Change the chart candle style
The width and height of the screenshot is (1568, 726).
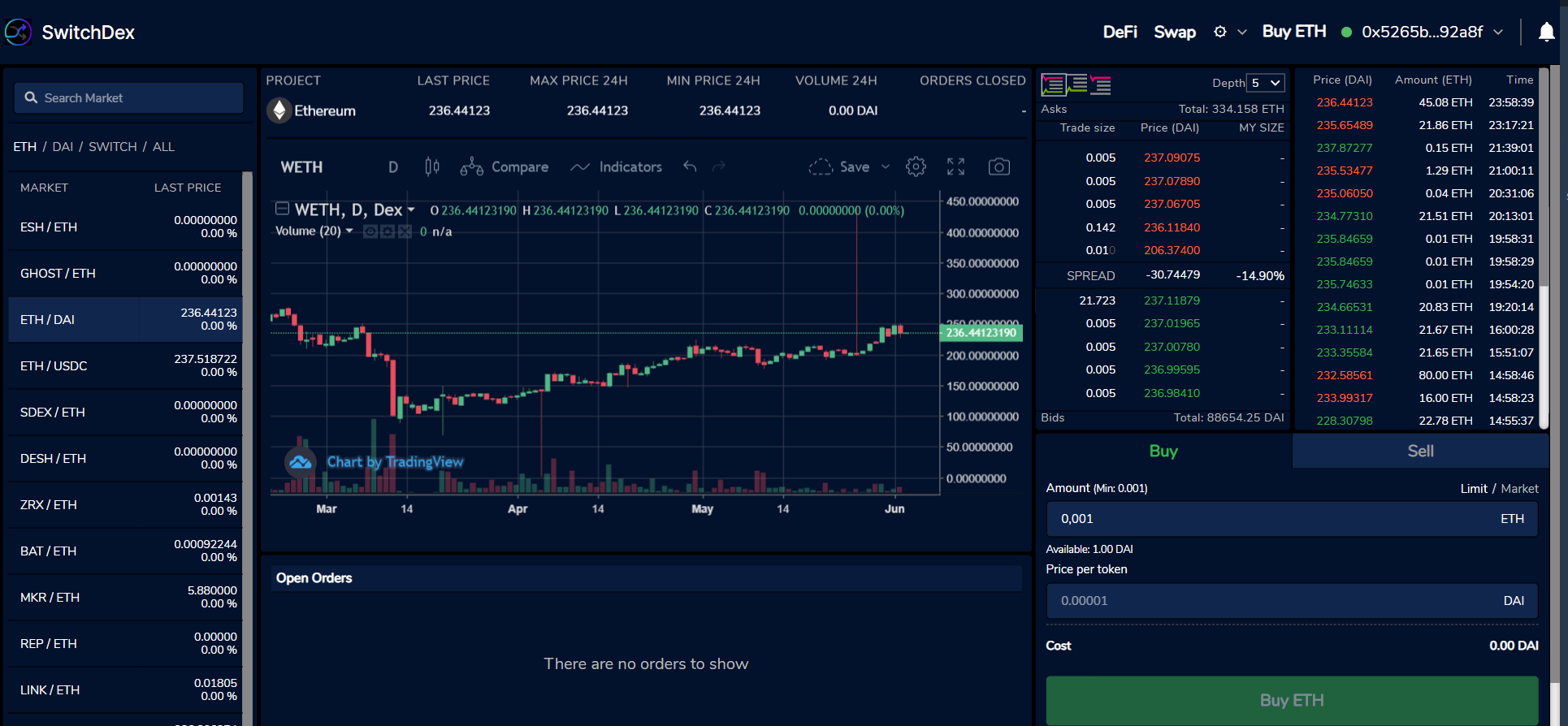pyautogui.click(x=432, y=166)
